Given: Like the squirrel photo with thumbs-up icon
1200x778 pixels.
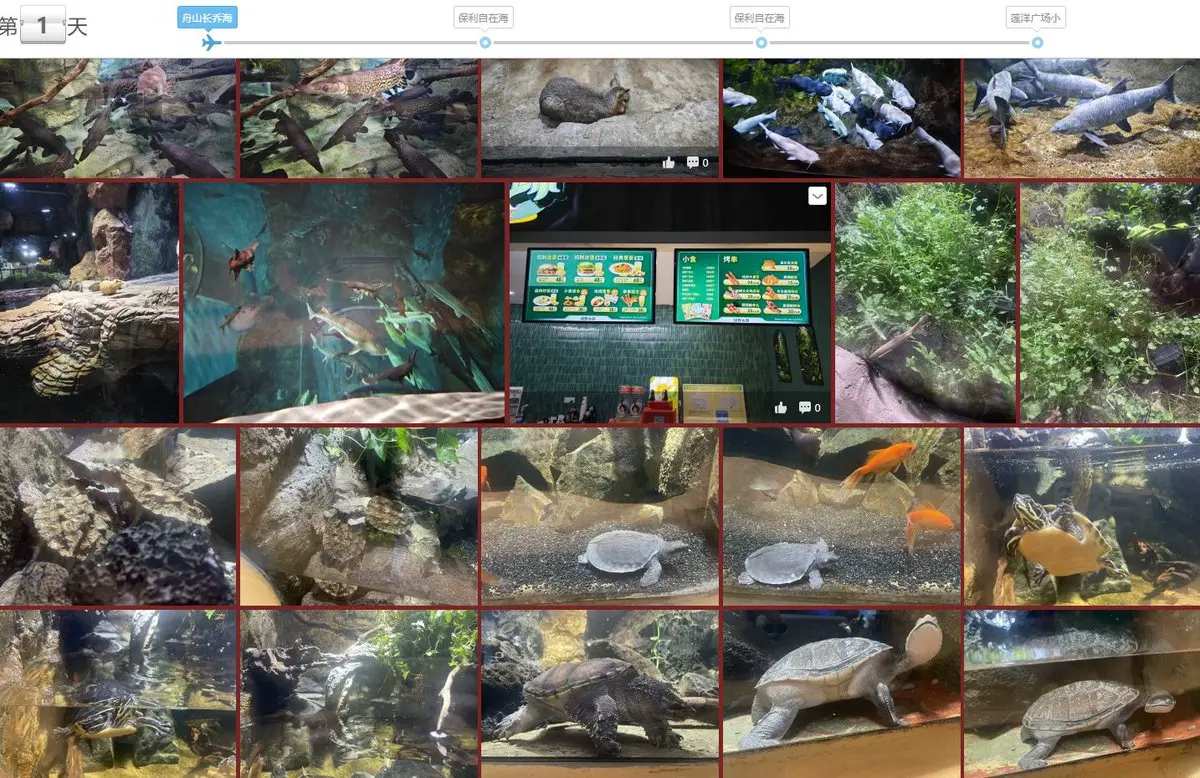Looking at the screenshot, I should pyautogui.click(x=668, y=163).
